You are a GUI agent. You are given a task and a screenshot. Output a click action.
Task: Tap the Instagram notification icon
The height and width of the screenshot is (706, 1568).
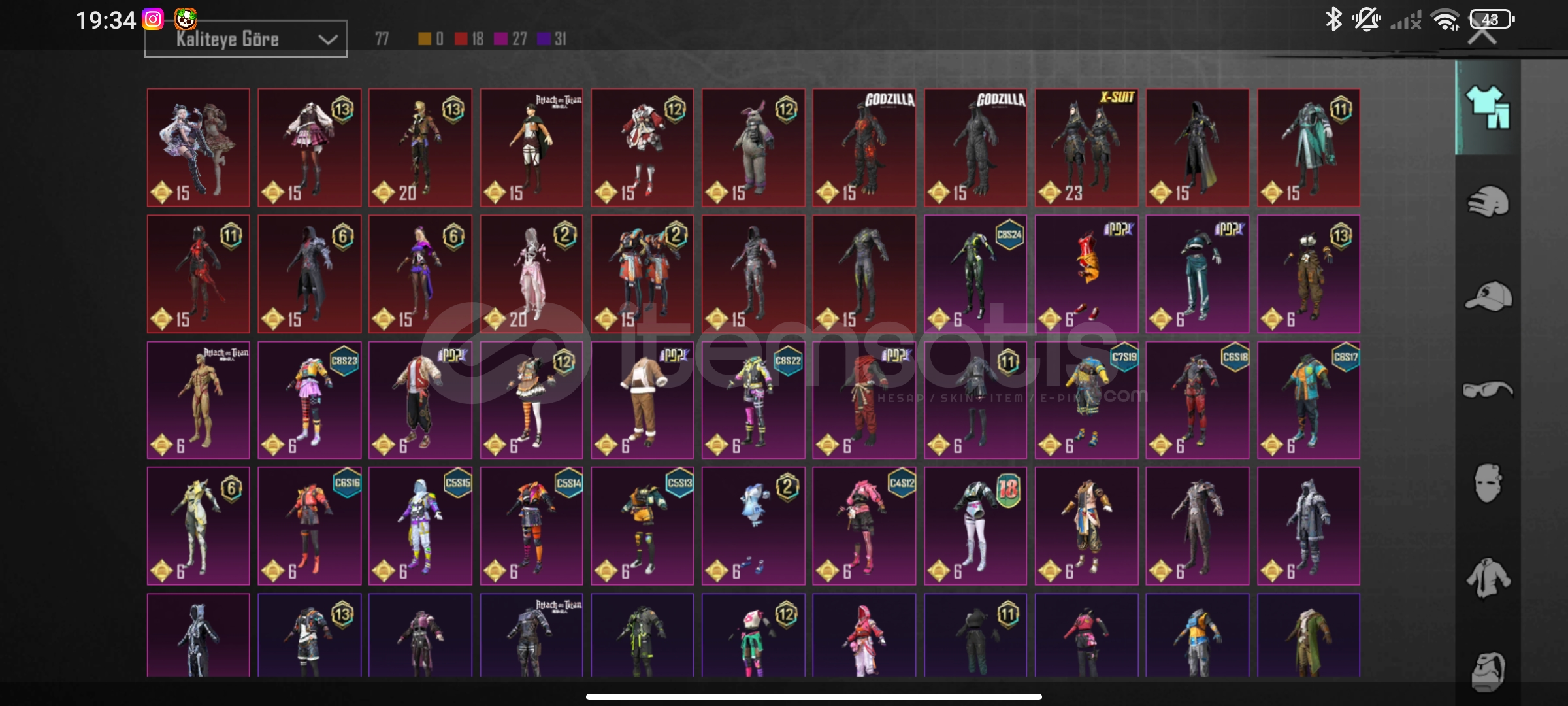153,20
